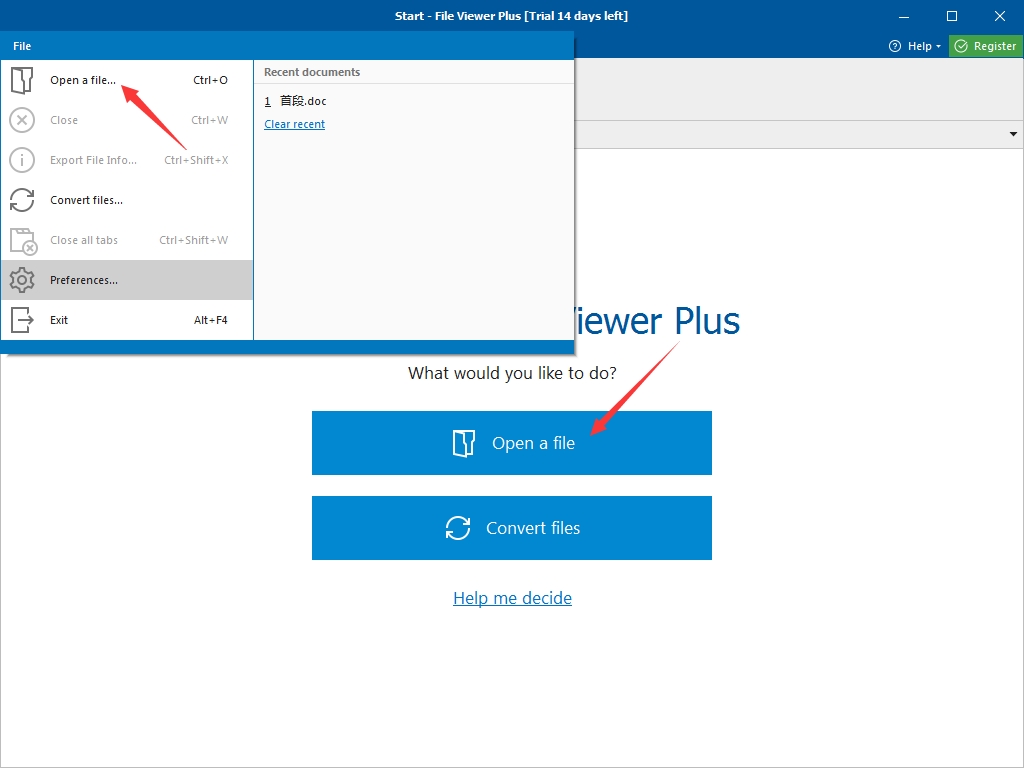
Task: Click the refresh icon on the big Convert files button
Action: 458,528
